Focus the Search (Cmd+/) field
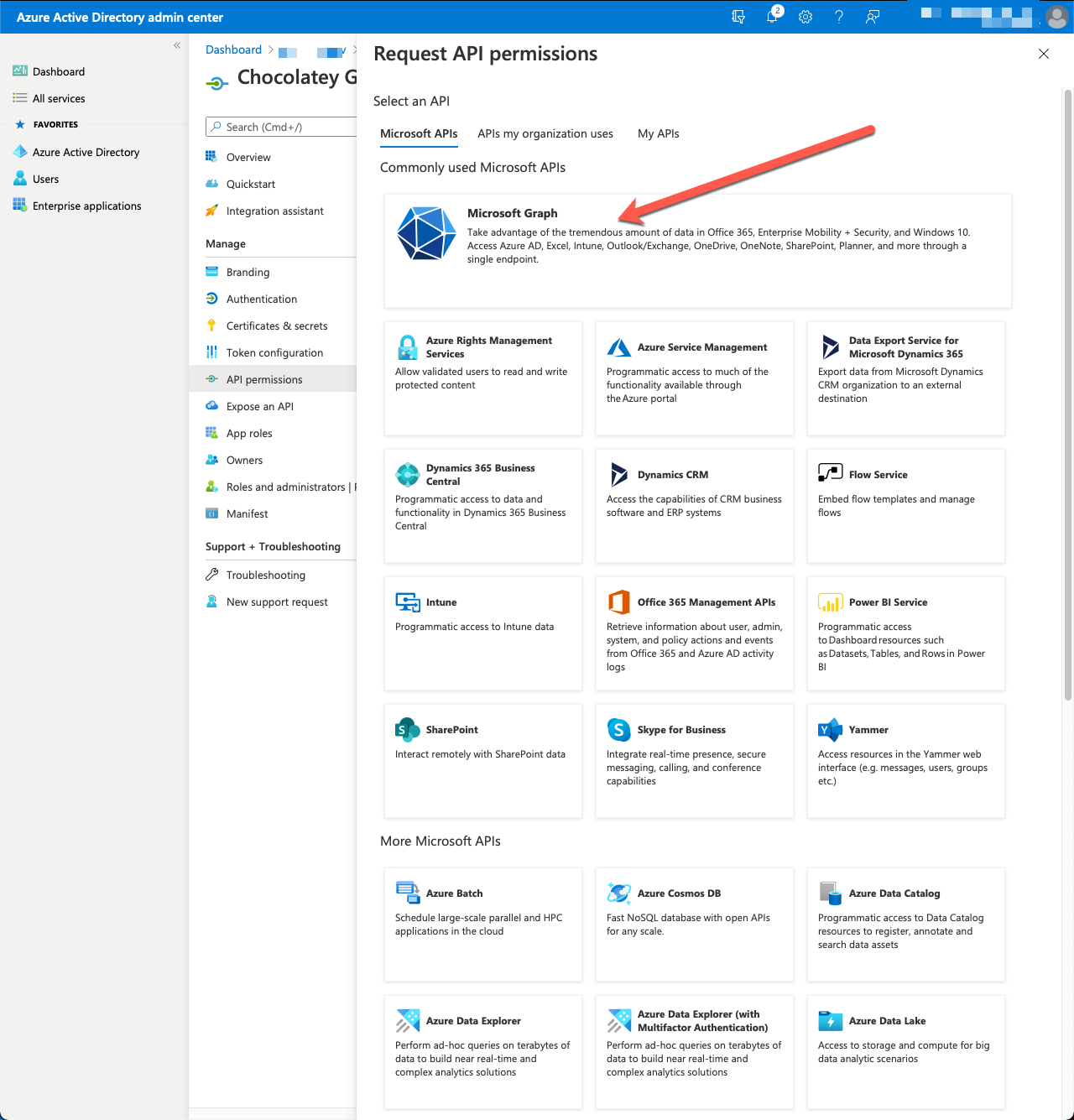Viewport: 1074px width, 1120px height. pyautogui.click(x=281, y=127)
